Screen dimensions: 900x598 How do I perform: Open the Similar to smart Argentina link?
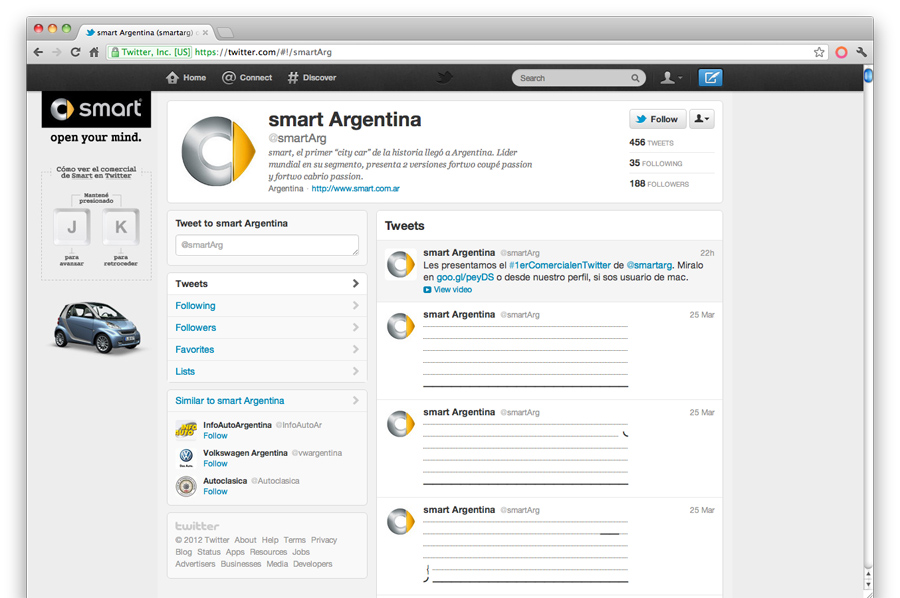[x=230, y=401]
